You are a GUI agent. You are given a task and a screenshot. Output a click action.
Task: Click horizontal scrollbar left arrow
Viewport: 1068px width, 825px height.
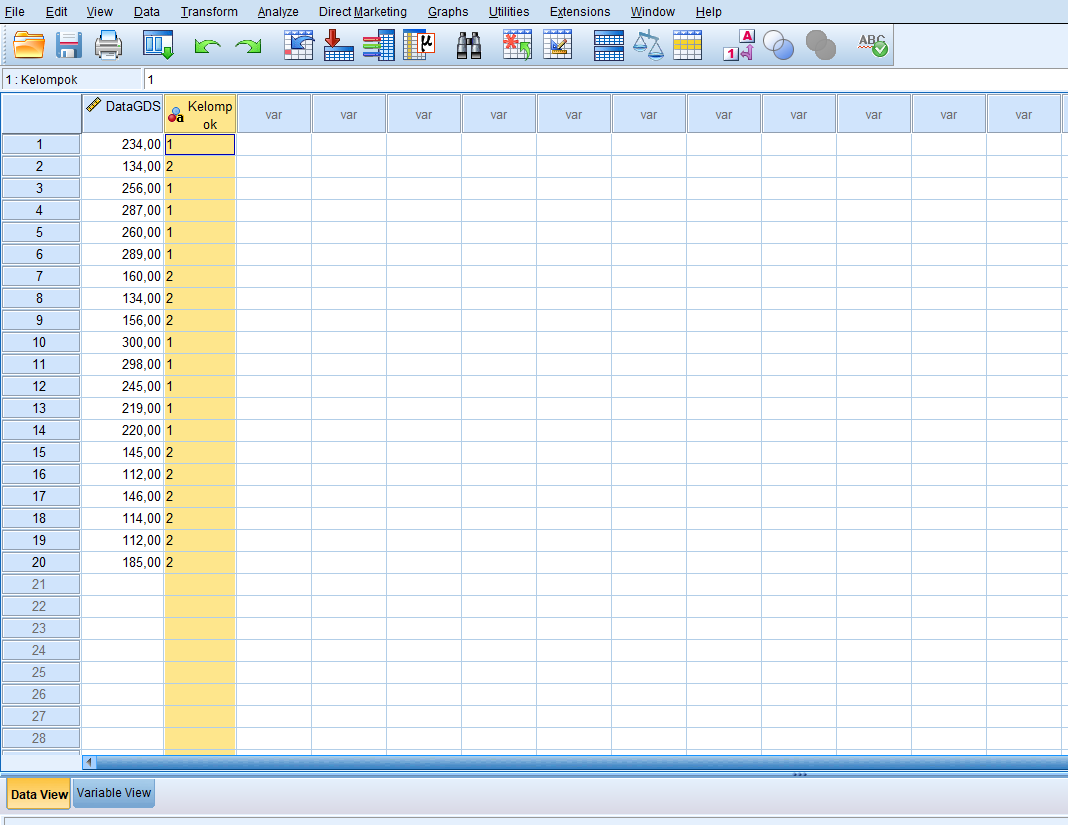tap(89, 762)
